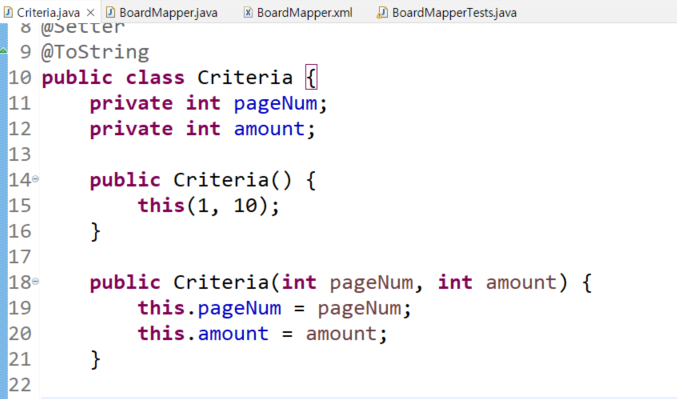Click the green override marker beside line 9
Screen dimensions: 677x399
(3, 51)
